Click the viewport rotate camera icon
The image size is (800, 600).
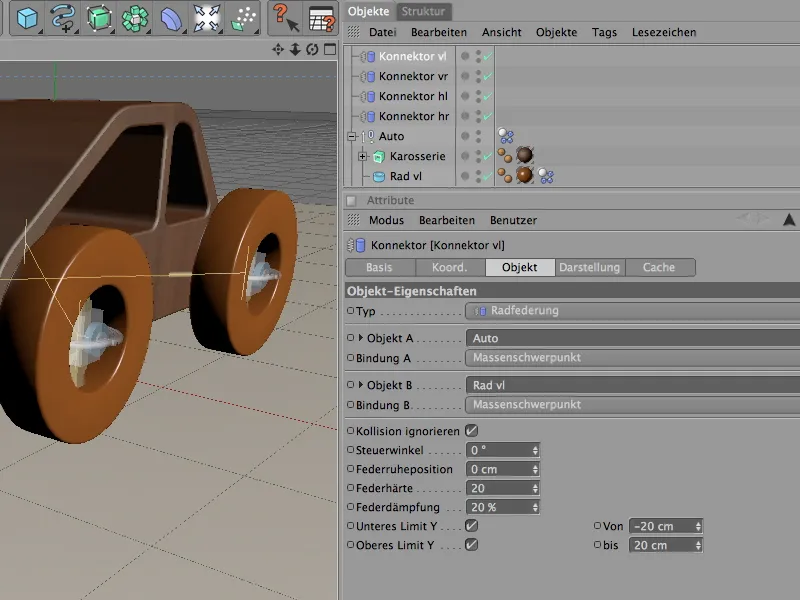[312, 50]
